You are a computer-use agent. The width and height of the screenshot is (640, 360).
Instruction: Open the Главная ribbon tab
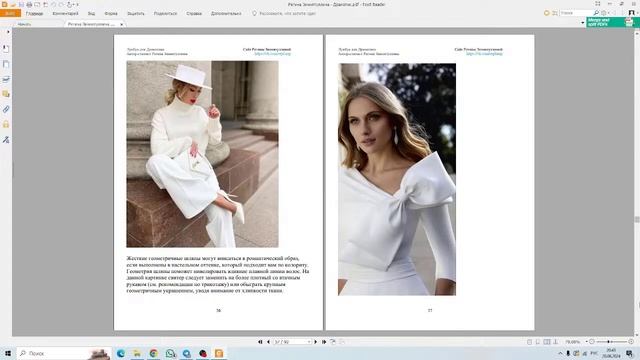34,13
